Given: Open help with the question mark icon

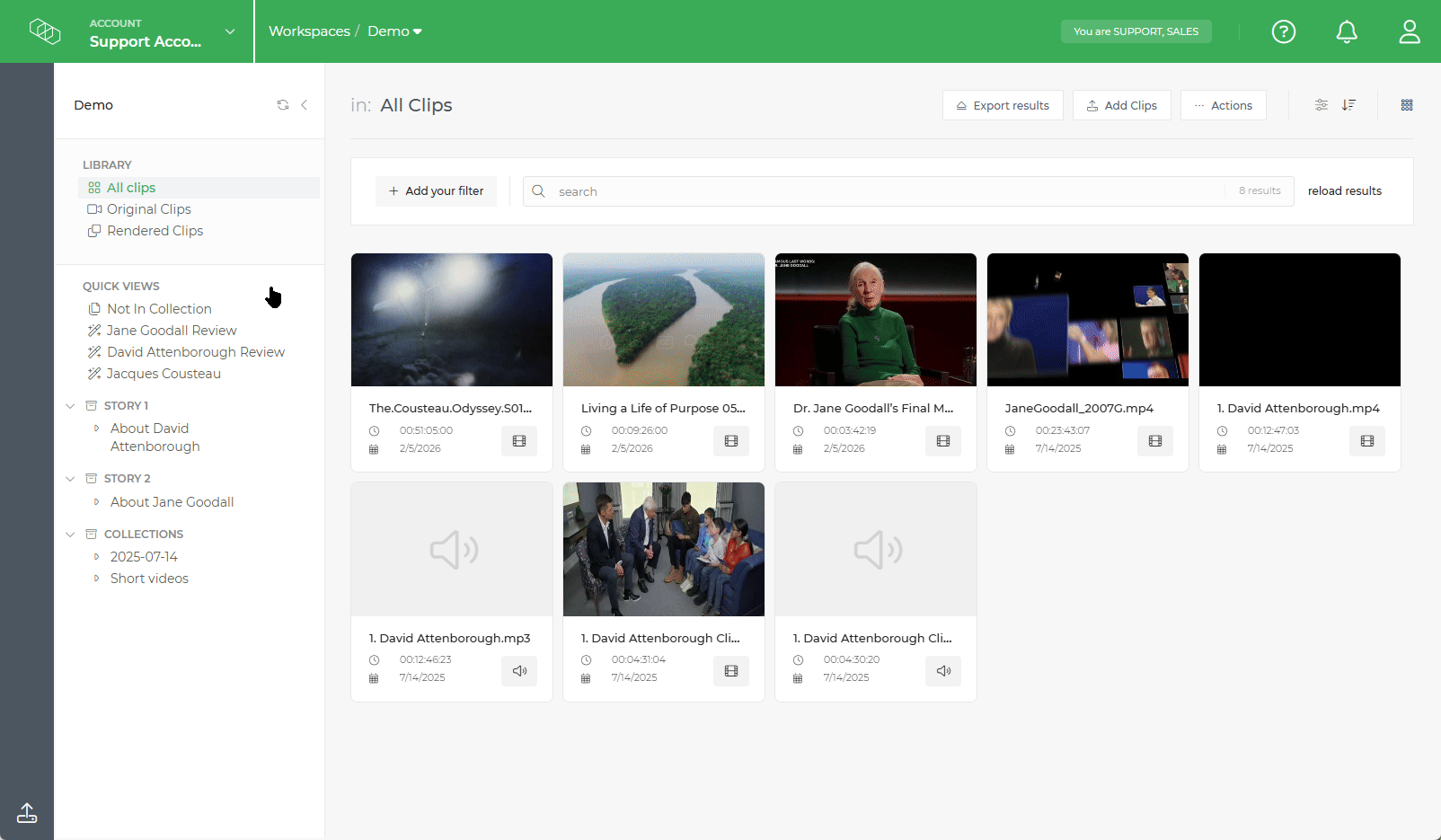Looking at the screenshot, I should pyautogui.click(x=1284, y=31).
